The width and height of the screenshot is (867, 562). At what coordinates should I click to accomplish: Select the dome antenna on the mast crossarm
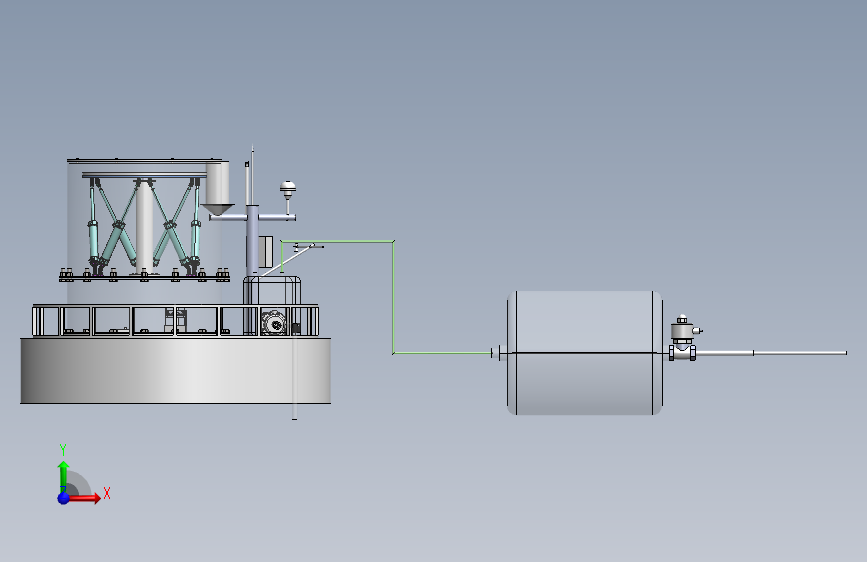pyautogui.click(x=288, y=189)
